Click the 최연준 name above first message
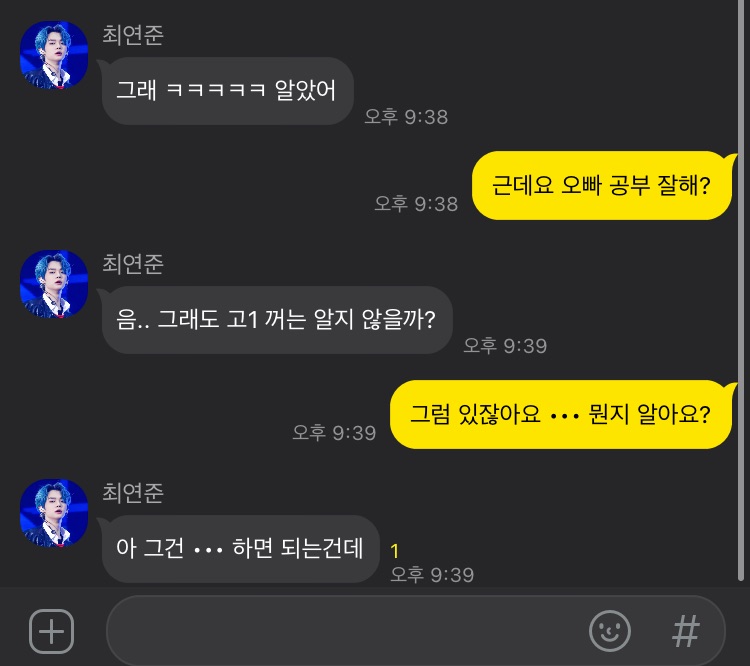This screenshot has width=750, height=666. [133, 35]
